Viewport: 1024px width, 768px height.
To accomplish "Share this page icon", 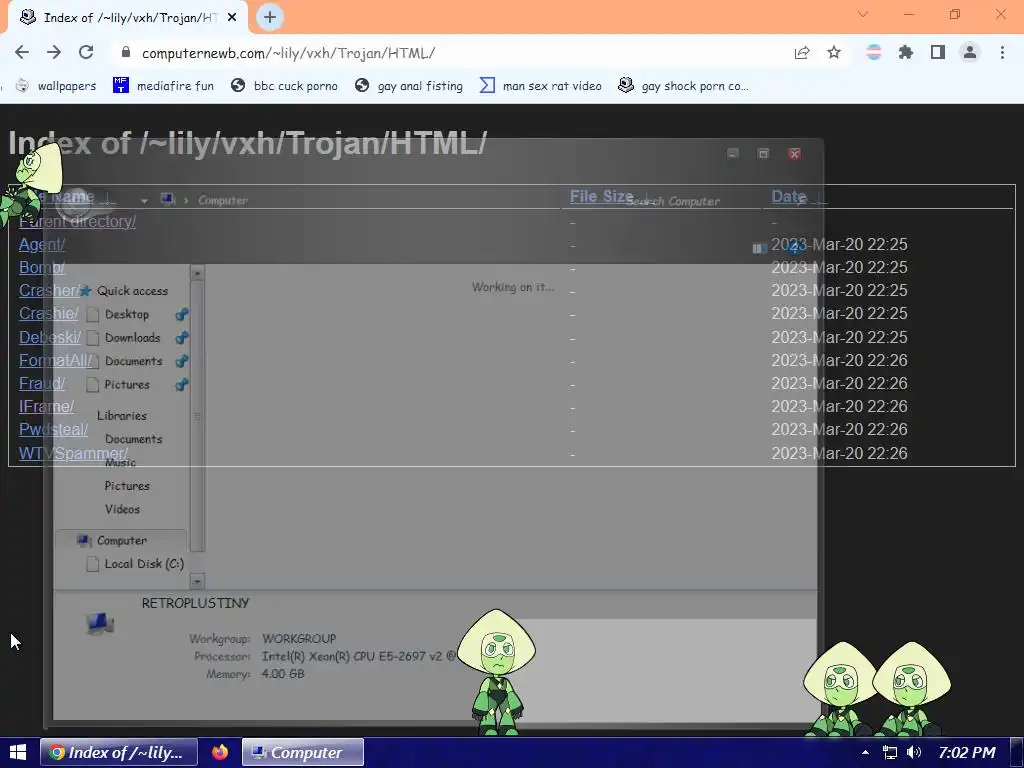I will coord(802,53).
